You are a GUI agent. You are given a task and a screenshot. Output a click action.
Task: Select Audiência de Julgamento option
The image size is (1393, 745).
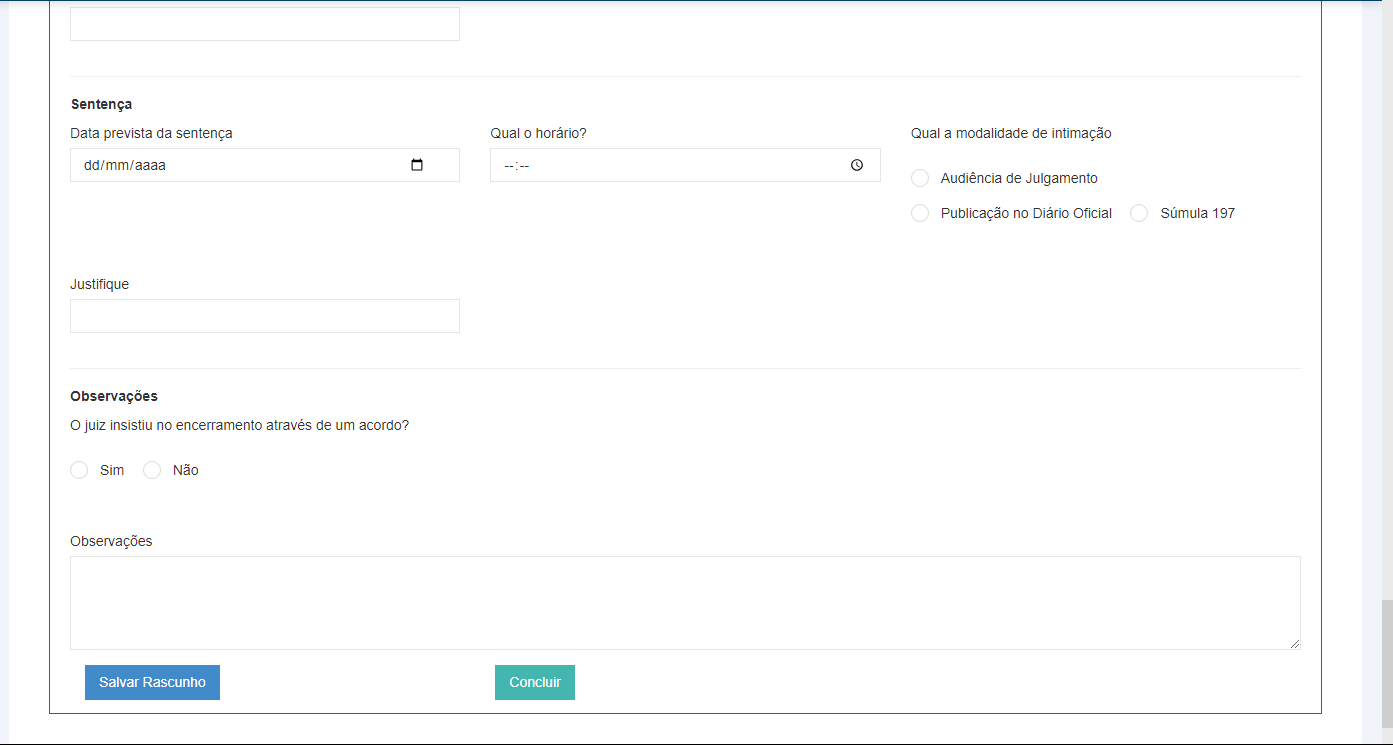[x=920, y=178]
